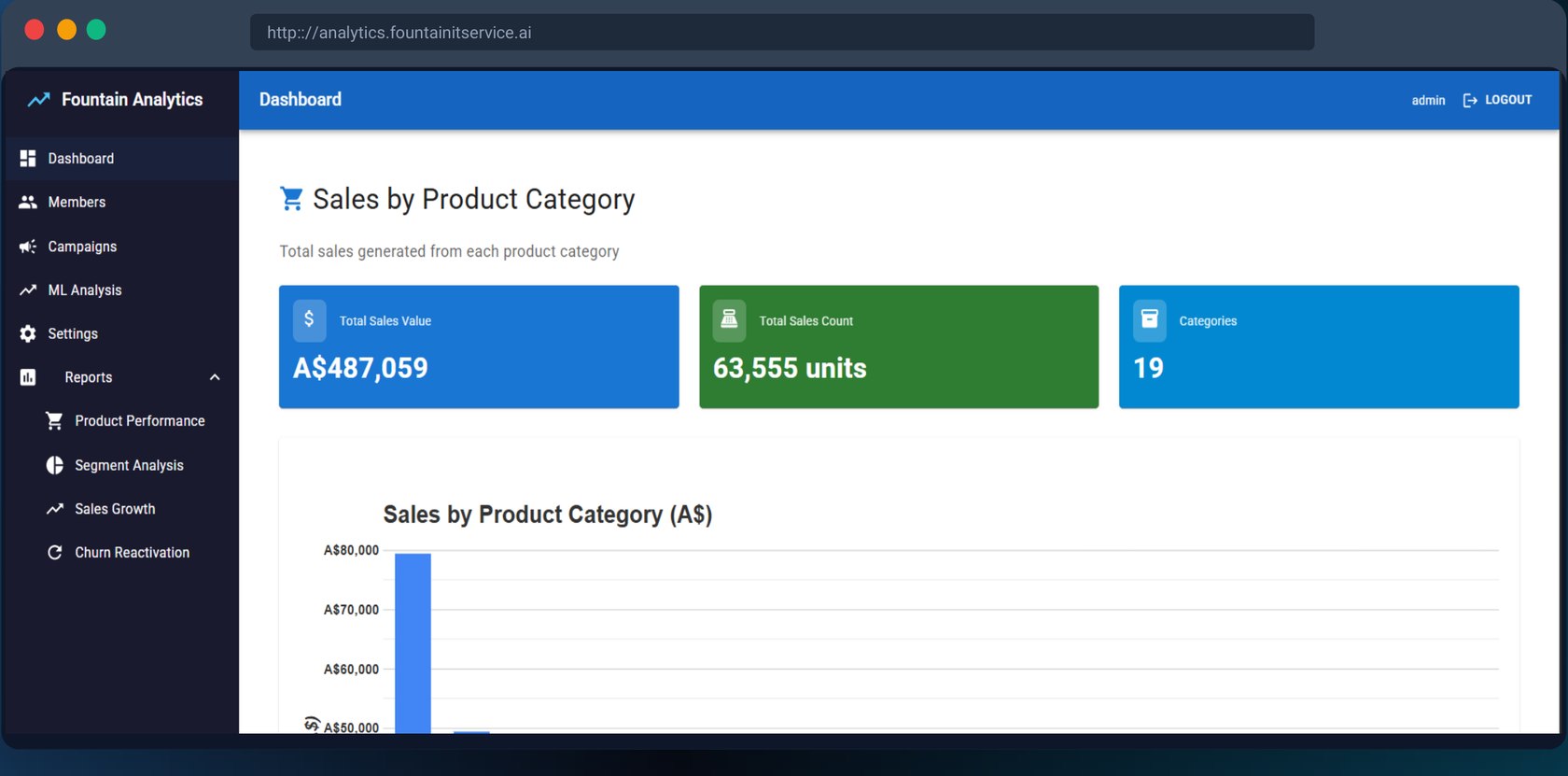This screenshot has height=776, width=1568.
Task: Click the shopping cart icon beside page heading
Action: click(291, 199)
